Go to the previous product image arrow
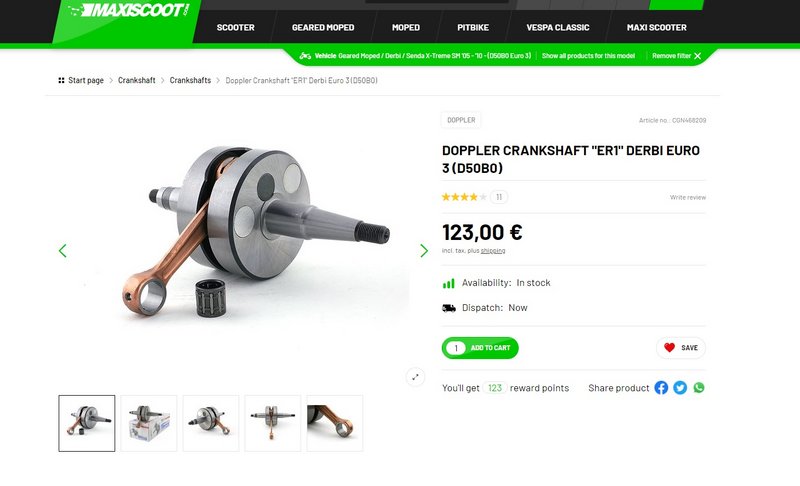Screen dimensions: 800x486 [63, 250]
